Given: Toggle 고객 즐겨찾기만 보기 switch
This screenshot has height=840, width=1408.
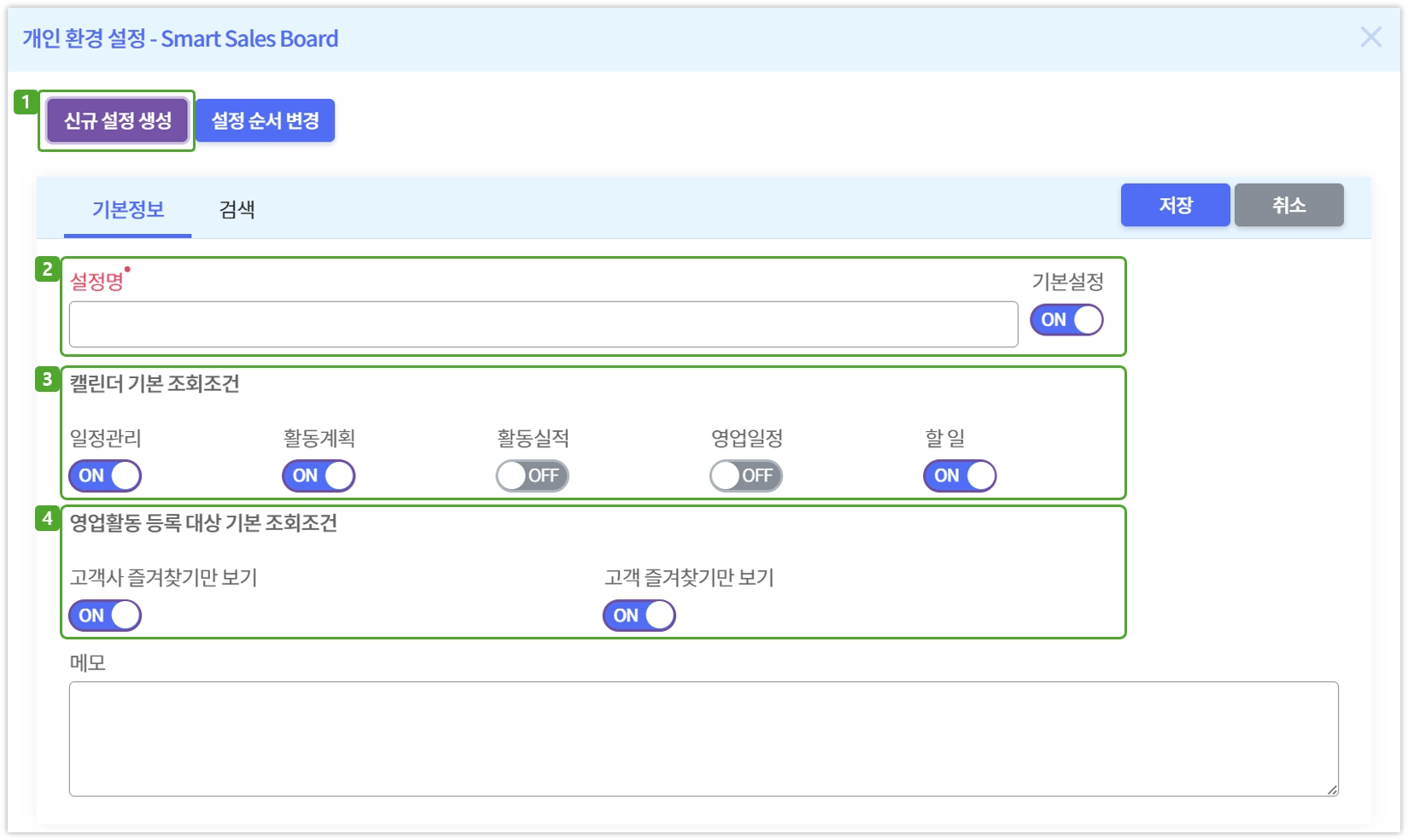Looking at the screenshot, I should pos(639,615).
